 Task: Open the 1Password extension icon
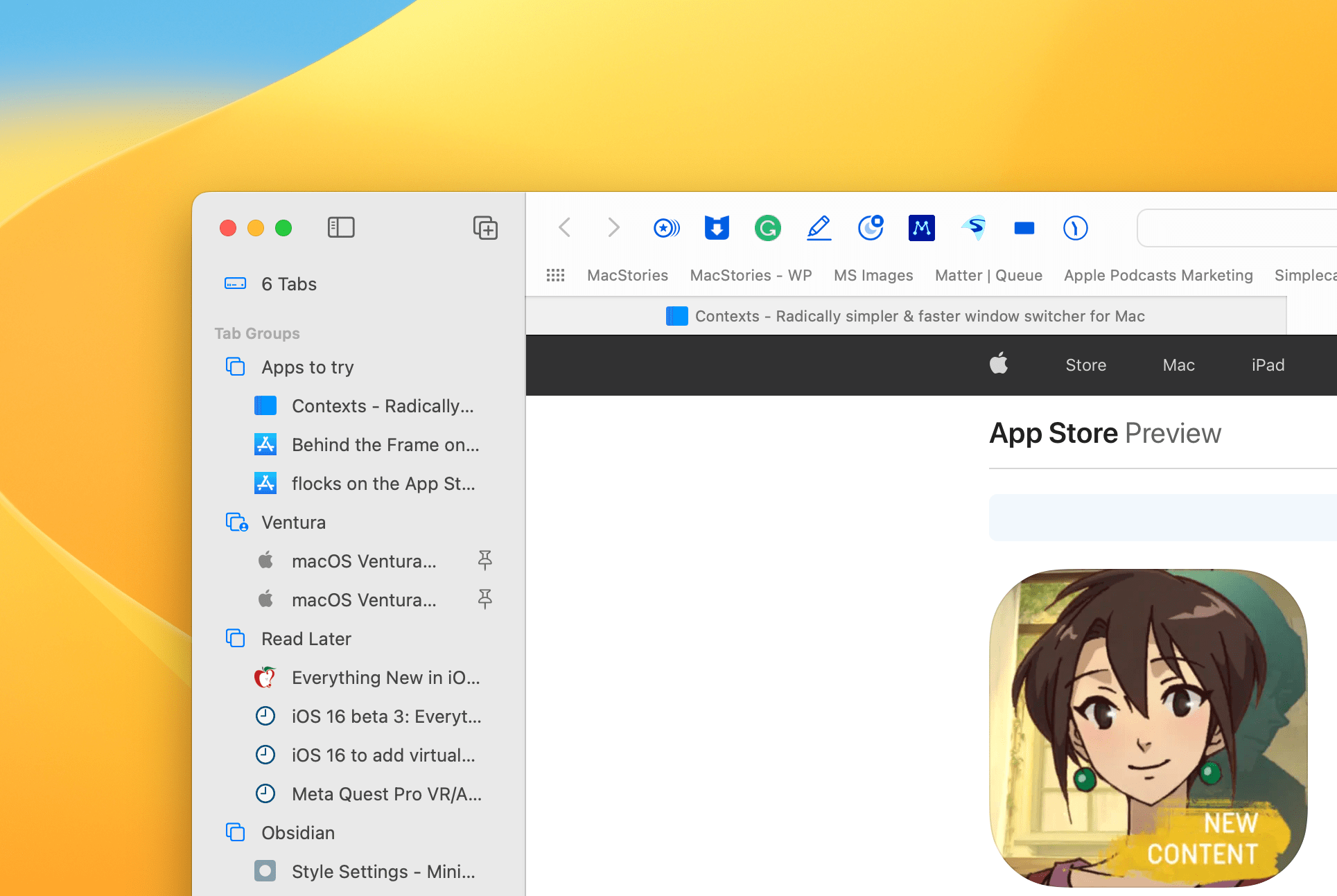pyautogui.click(x=1075, y=227)
